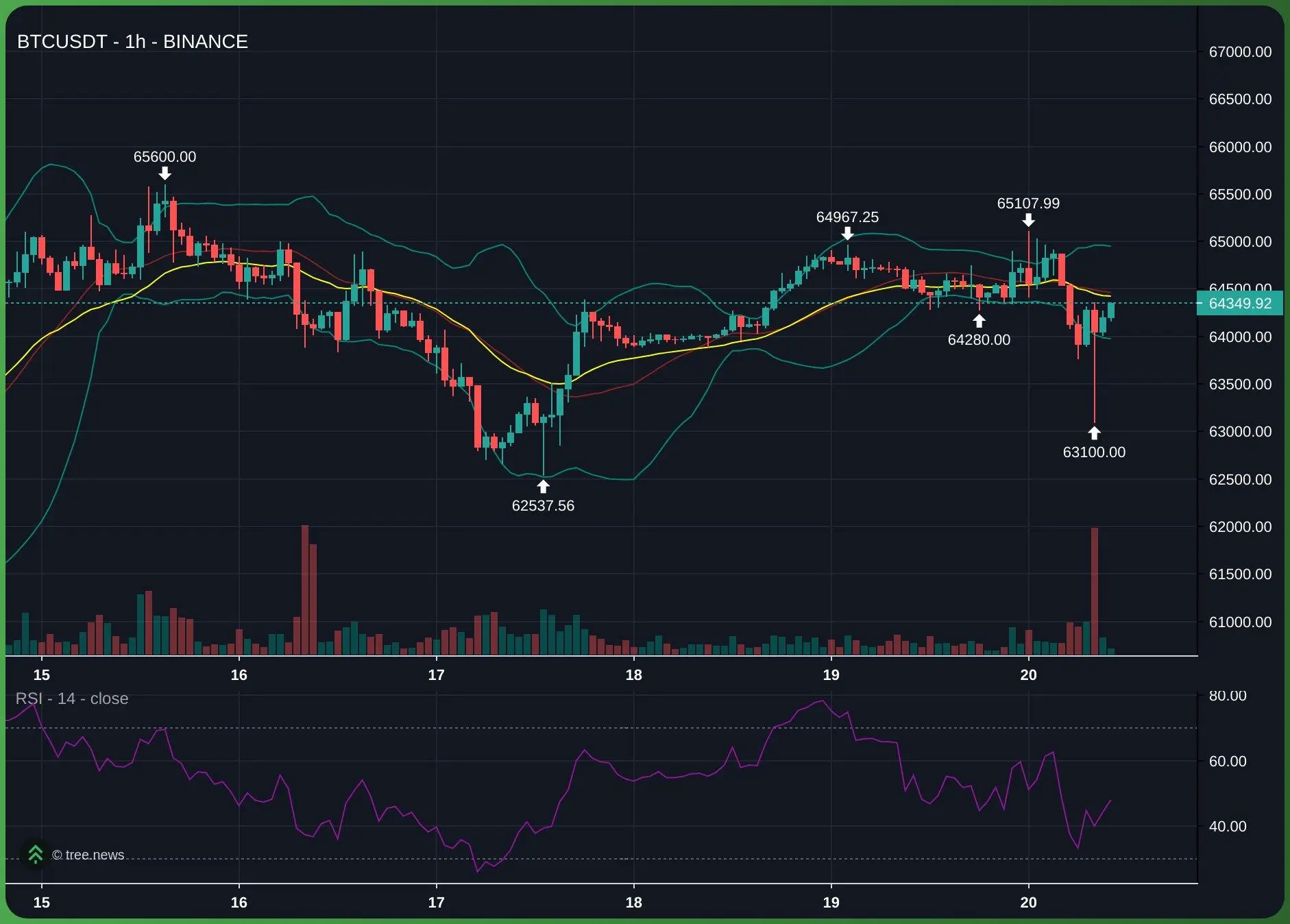Screen dimensions: 1290x924
Task: Click the 60.00 level on RSI axis
Action: pos(1228,762)
